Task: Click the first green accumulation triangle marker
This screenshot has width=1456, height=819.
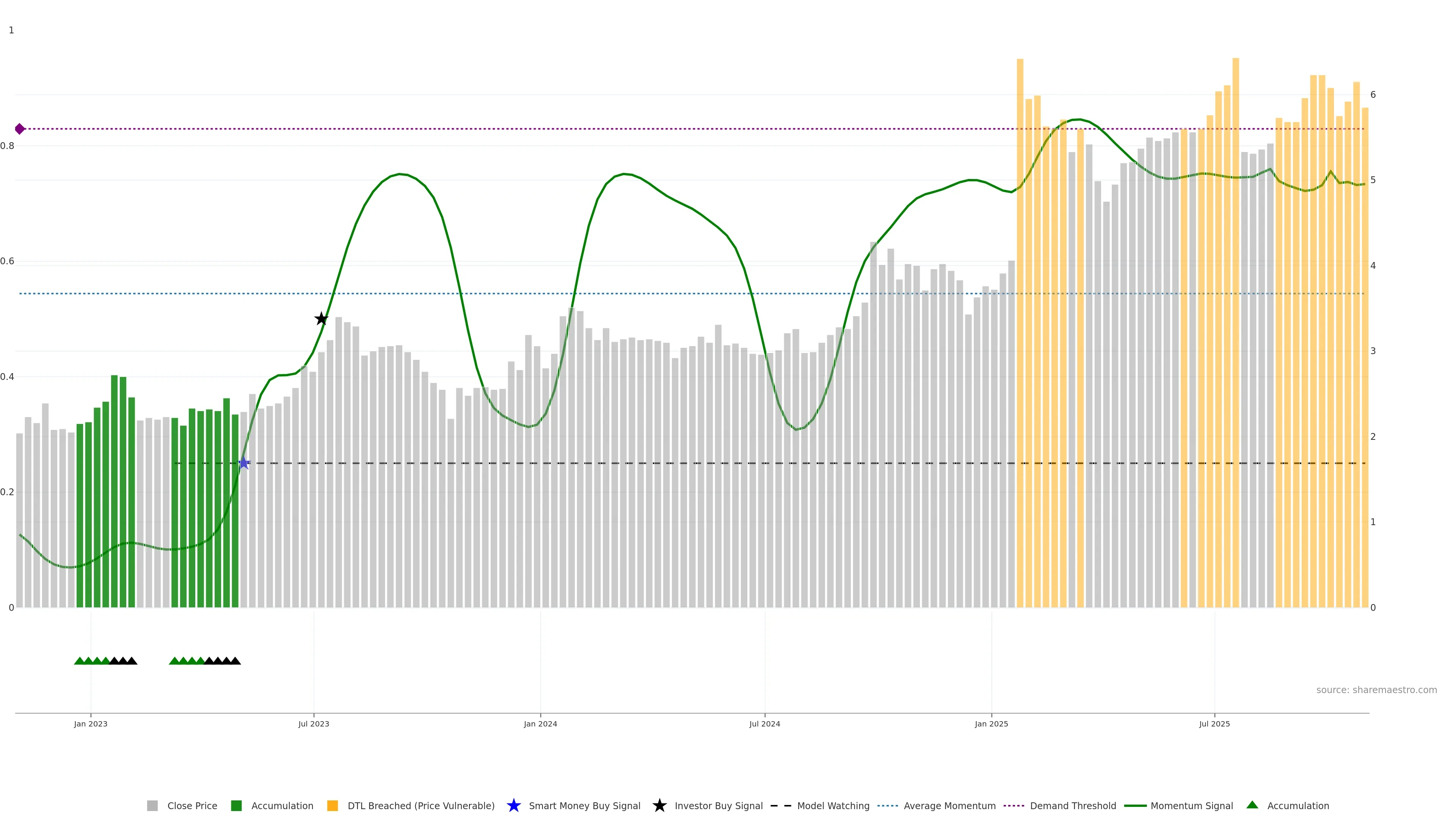Action: tap(80, 661)
